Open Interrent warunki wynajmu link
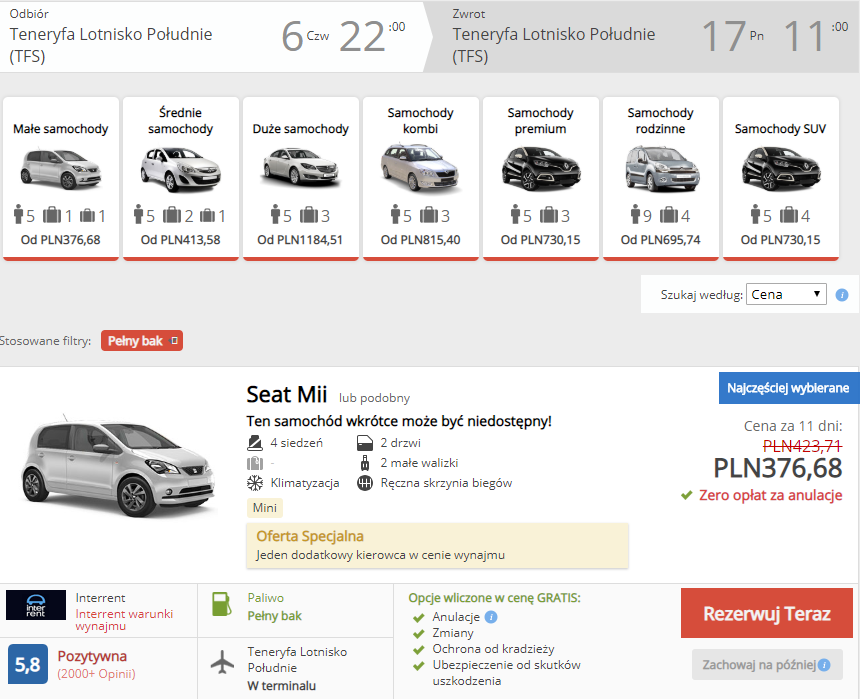The height and width of the screenshot is (699, 860). [x=125, y=620]
